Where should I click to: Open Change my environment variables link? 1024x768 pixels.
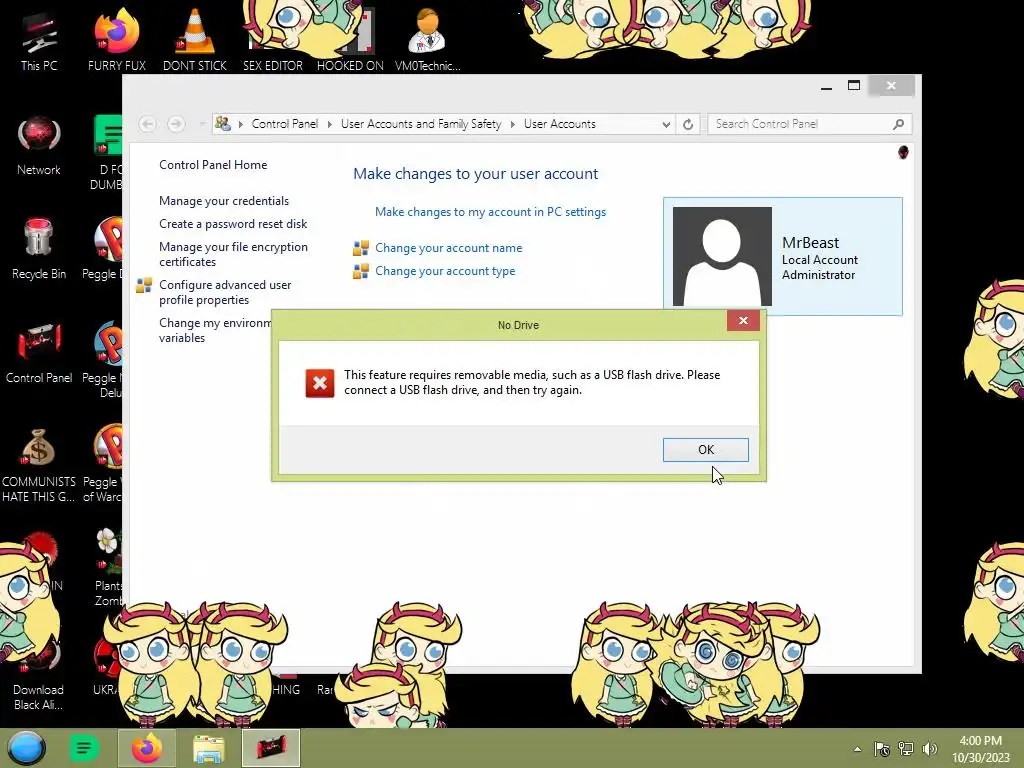coord(215,330)
